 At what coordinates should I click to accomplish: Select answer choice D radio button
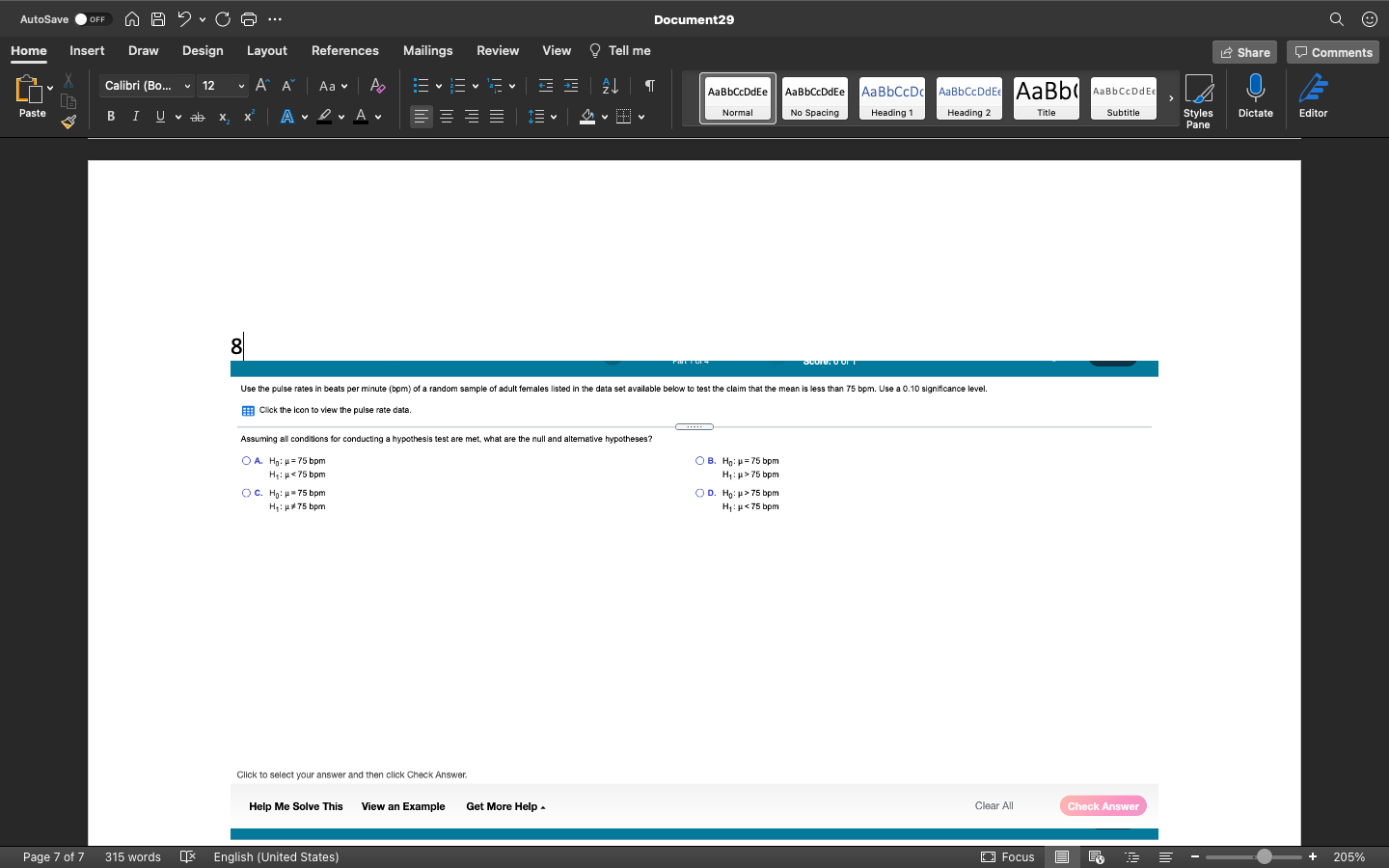pyautogui.click(x=698, y=493)
